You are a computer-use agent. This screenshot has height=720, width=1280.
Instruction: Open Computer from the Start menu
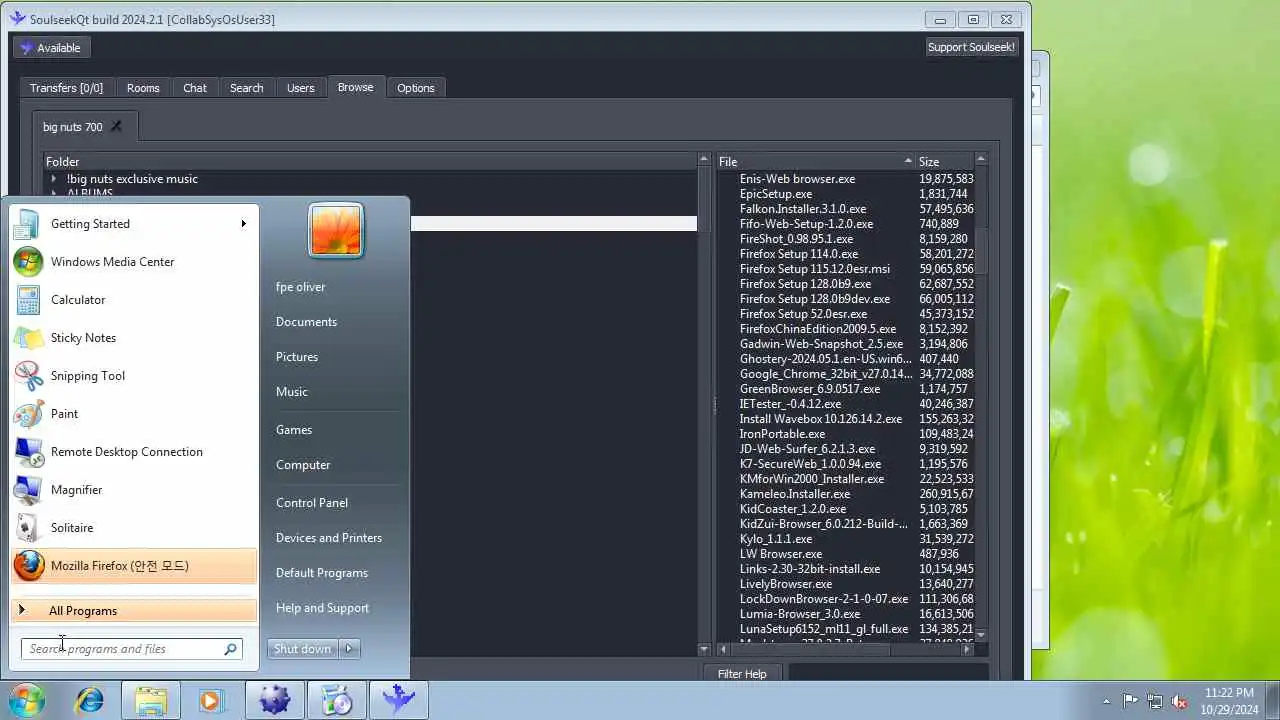coord(303,465)
